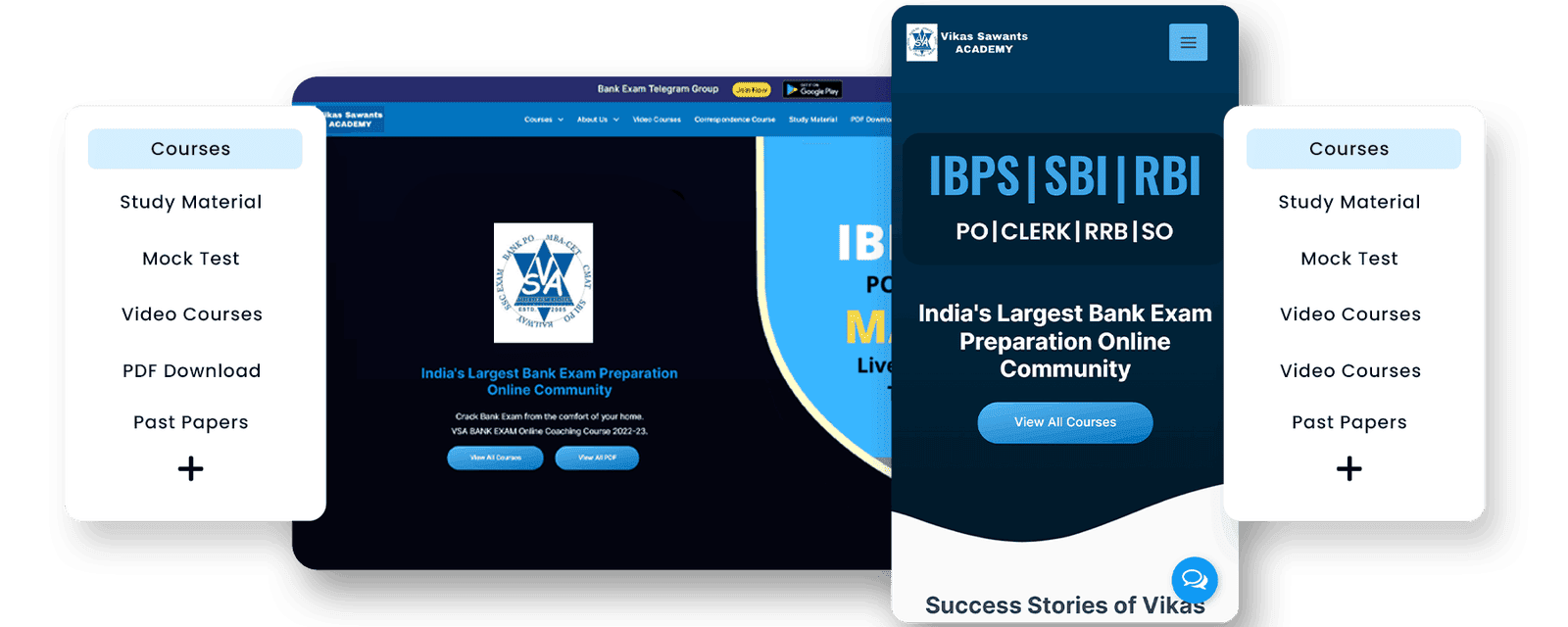
Task: Click the star emblem logo in the desktop hero
Action: [x=543, y=283]
